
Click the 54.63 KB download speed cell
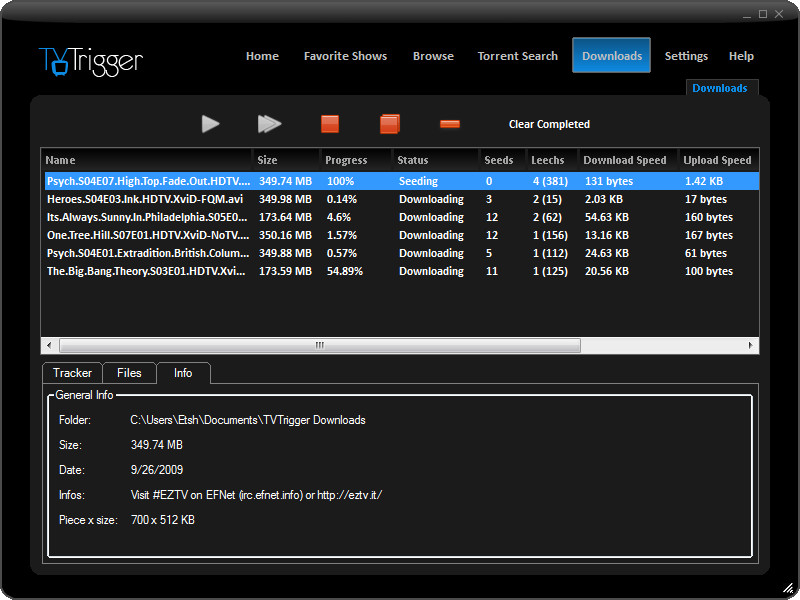click(x=607, y=217)
